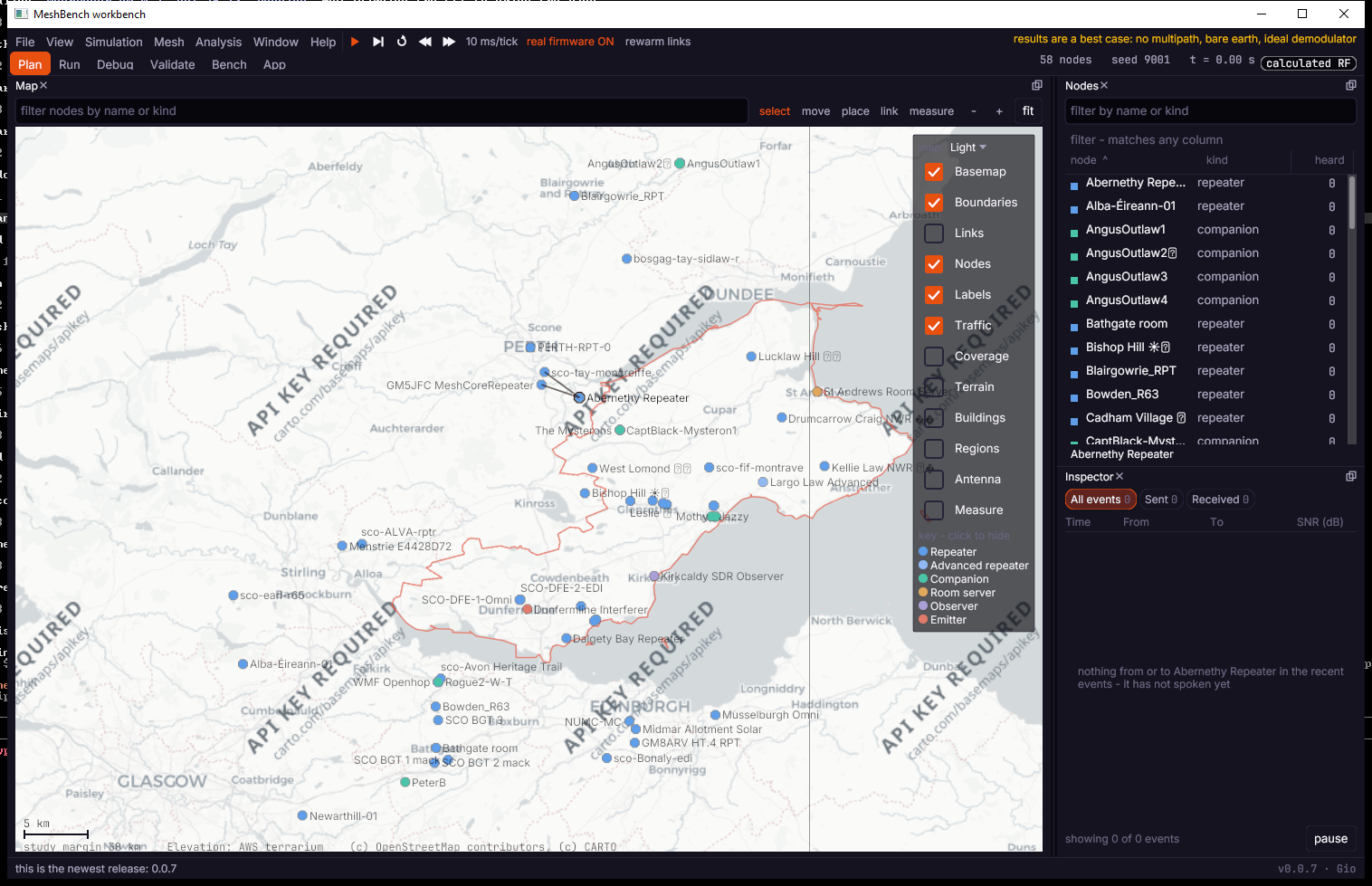Switch to the Bench tab
This screenshot has height=886, width=1372.
tap(229, 64)
